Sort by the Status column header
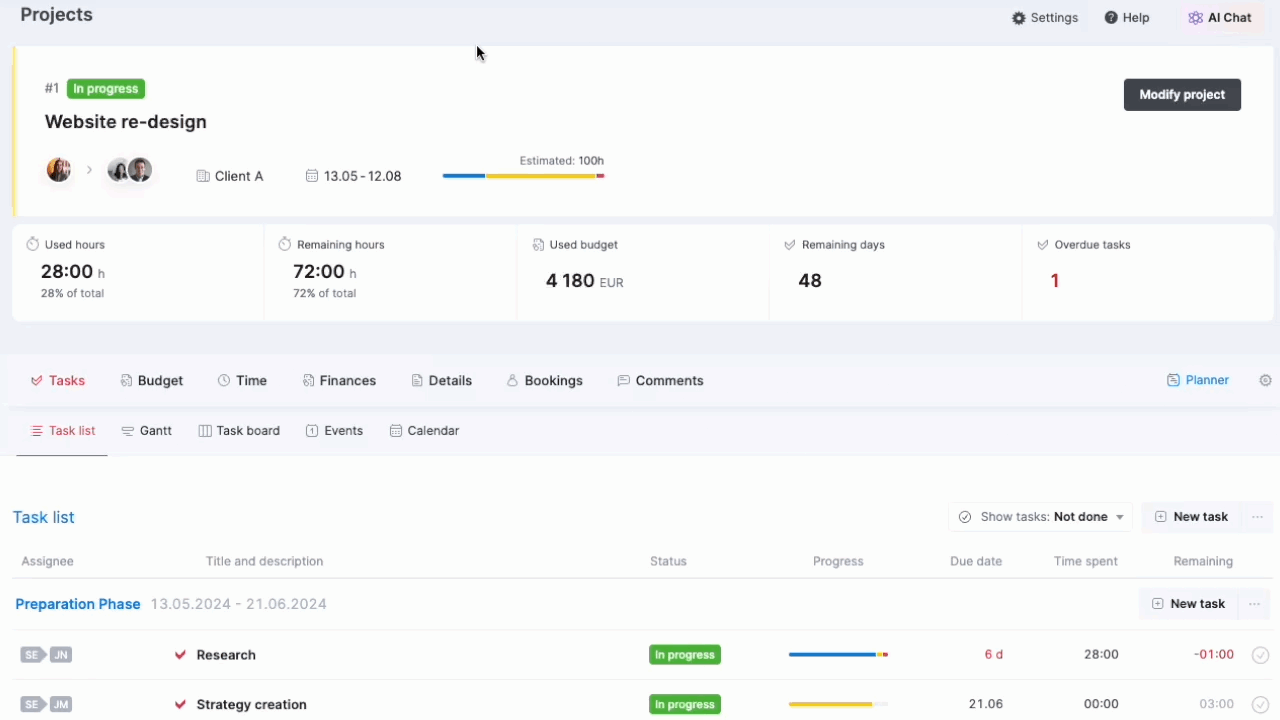This screenshot has width=1280, height=720. tap(668, 561)
